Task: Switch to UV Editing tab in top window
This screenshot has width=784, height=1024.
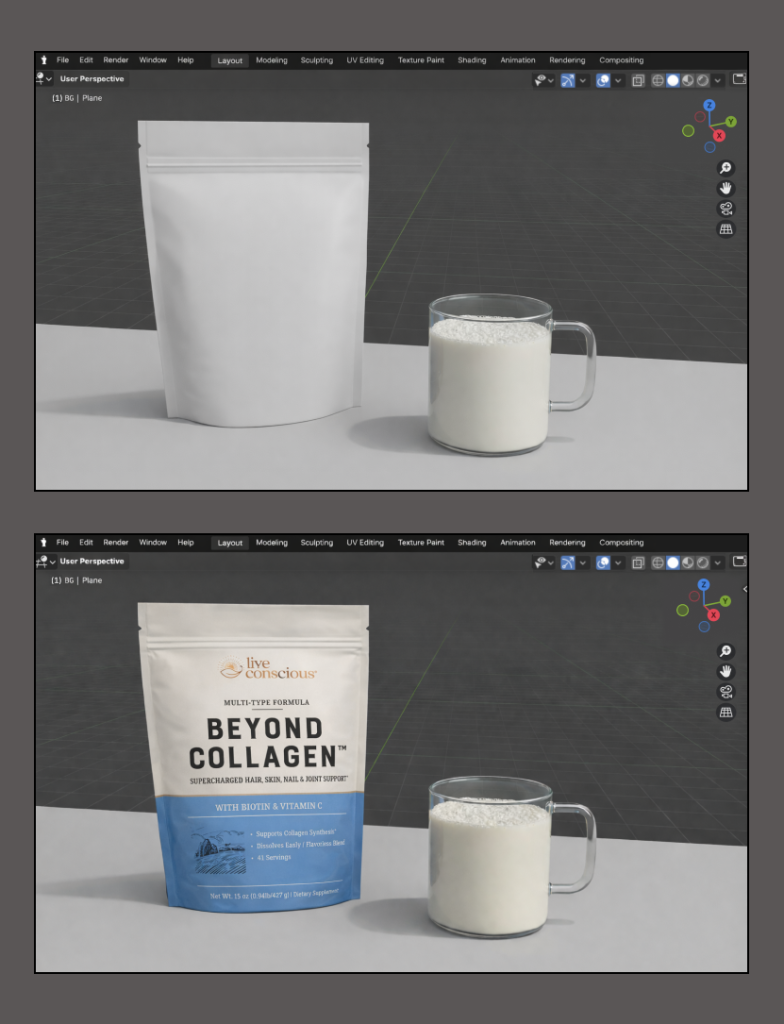Action: [x=365, y=60]
